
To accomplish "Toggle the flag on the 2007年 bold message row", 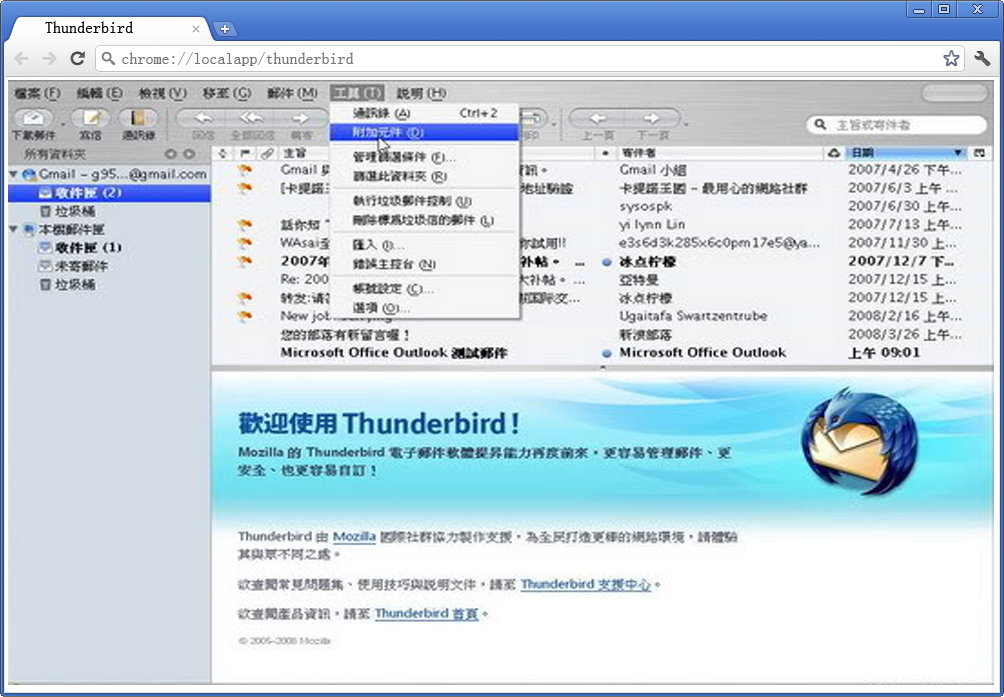I will 244,261.
